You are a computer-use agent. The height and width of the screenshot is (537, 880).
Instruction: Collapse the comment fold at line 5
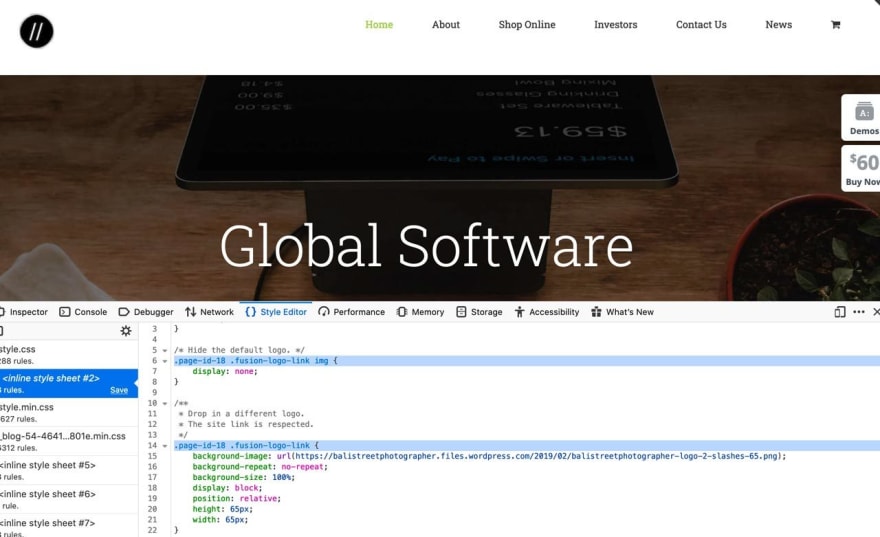165,350
